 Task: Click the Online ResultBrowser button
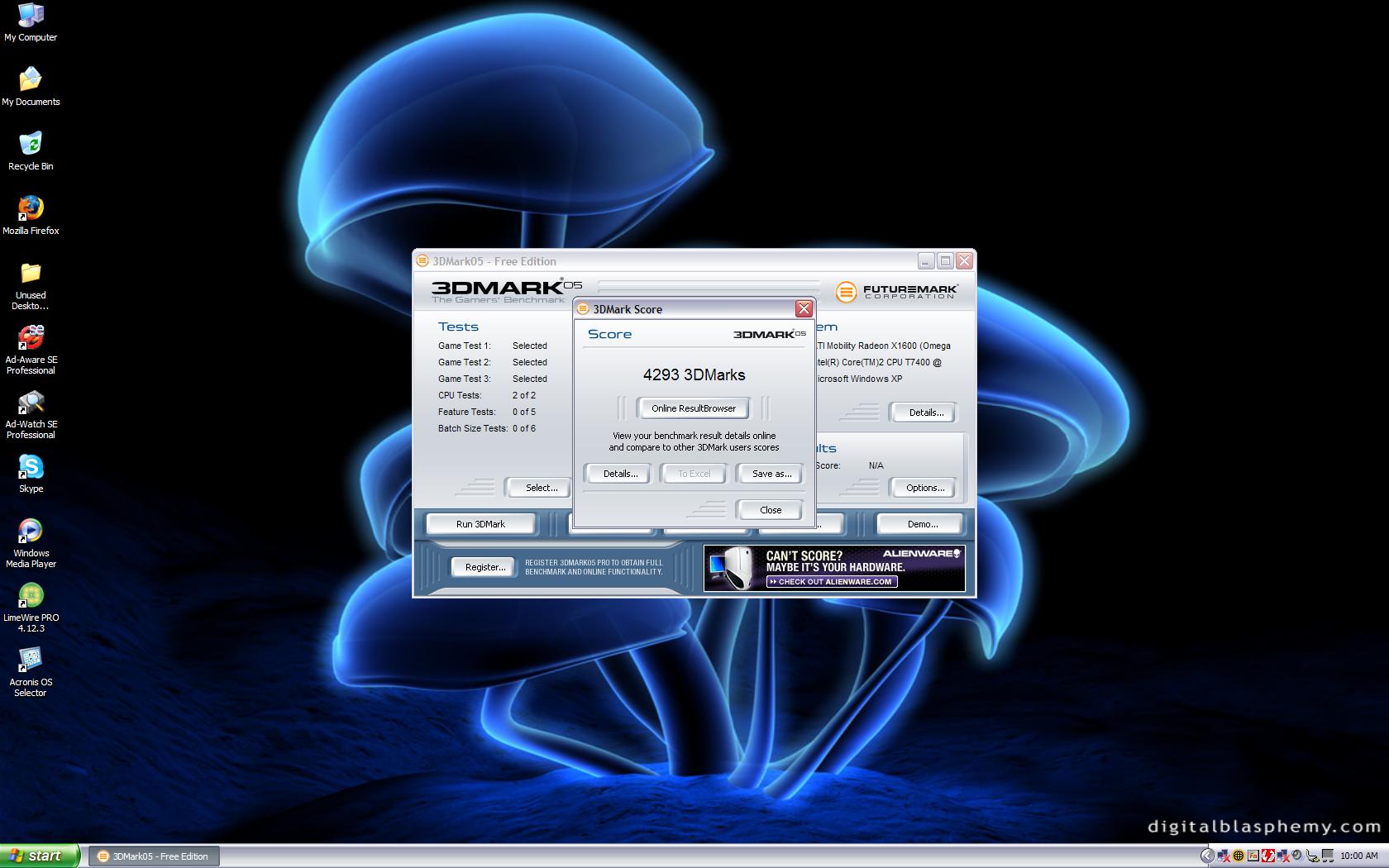[x=693, y=408]
